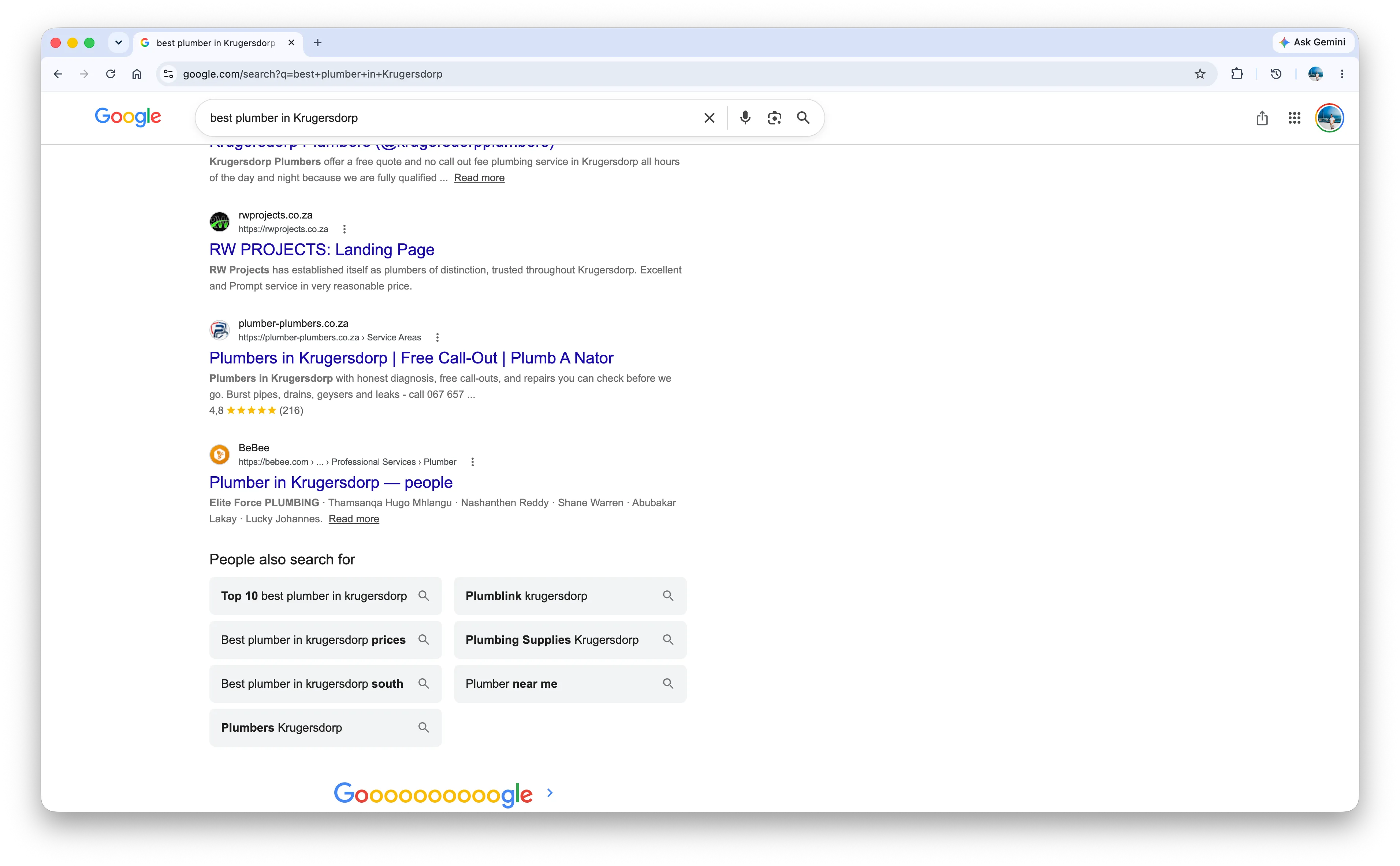Image resolution: width=1400 pixels, height=866 pixels.
Task: Open the more options dots for BeBee result
Action: click(473, 462)
